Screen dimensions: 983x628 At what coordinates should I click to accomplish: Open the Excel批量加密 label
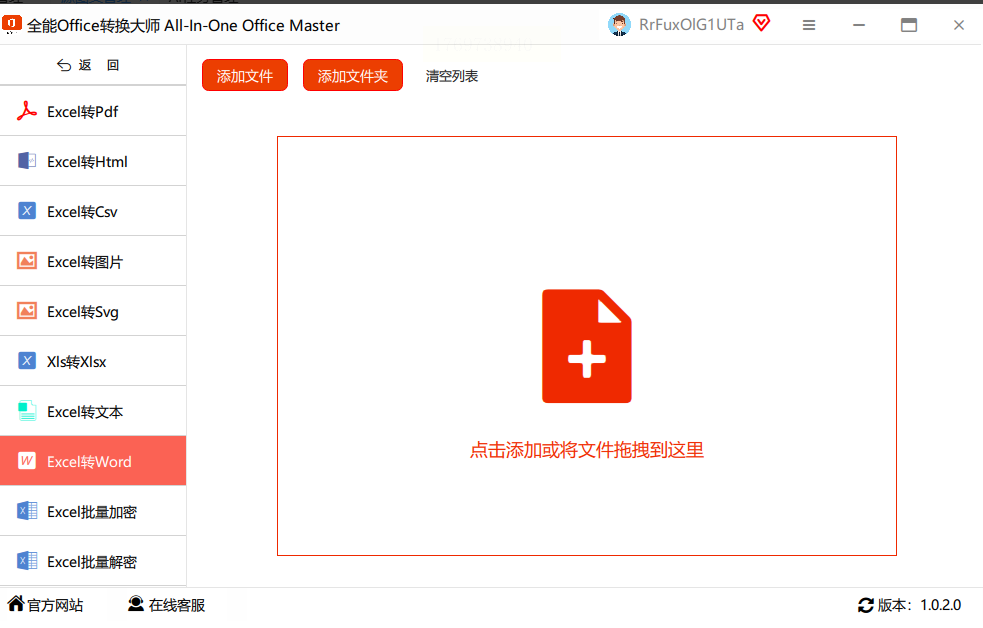tap(92, 512)
